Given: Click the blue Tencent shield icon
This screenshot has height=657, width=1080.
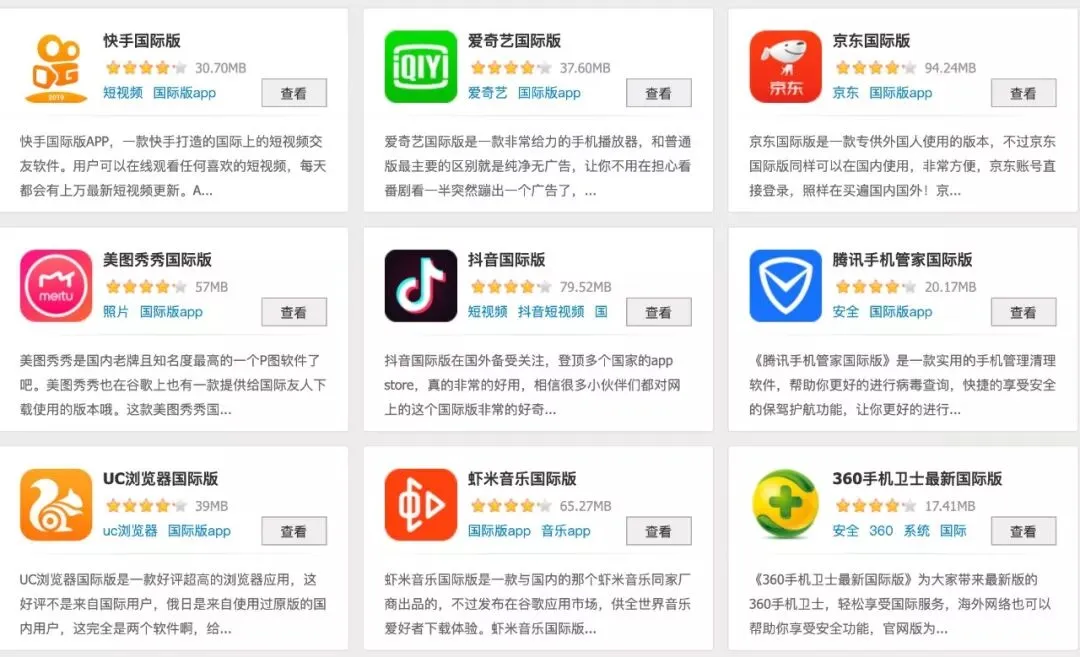Looking at the screenshot, I should click(785, 286).
